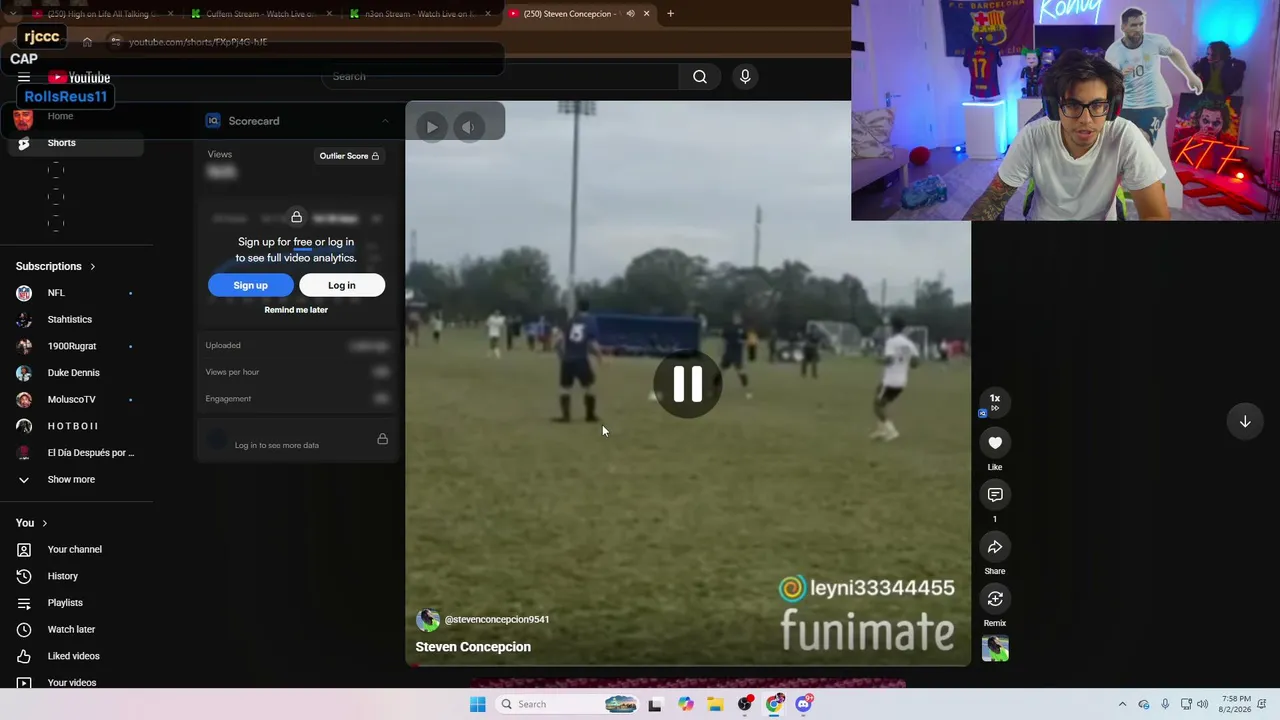Viewport: 1280px width, 720px height.
Task: Open Copilot from the taskbar
Action: pyautogui.click(x=685, y=704)
